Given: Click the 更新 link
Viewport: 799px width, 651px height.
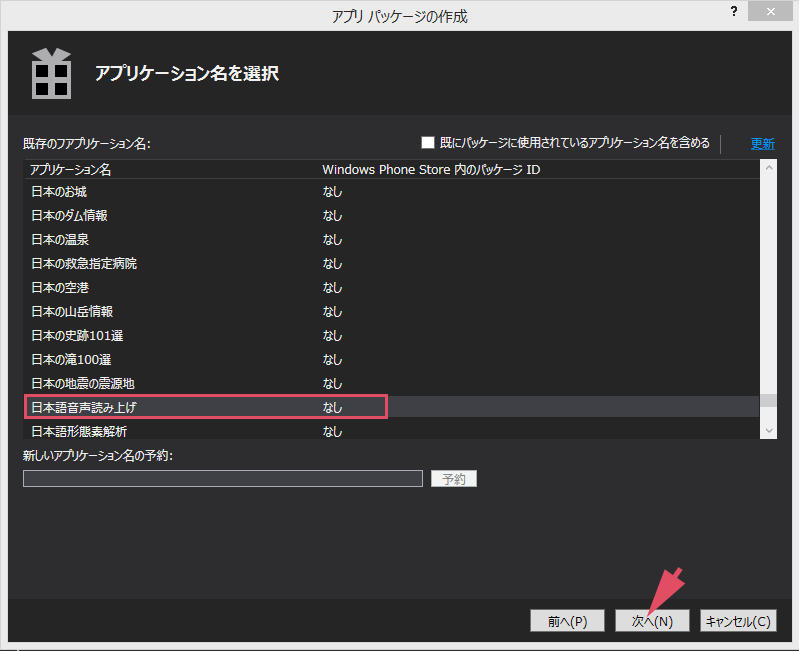Looking at the screenshot, I should click(762, 144).
